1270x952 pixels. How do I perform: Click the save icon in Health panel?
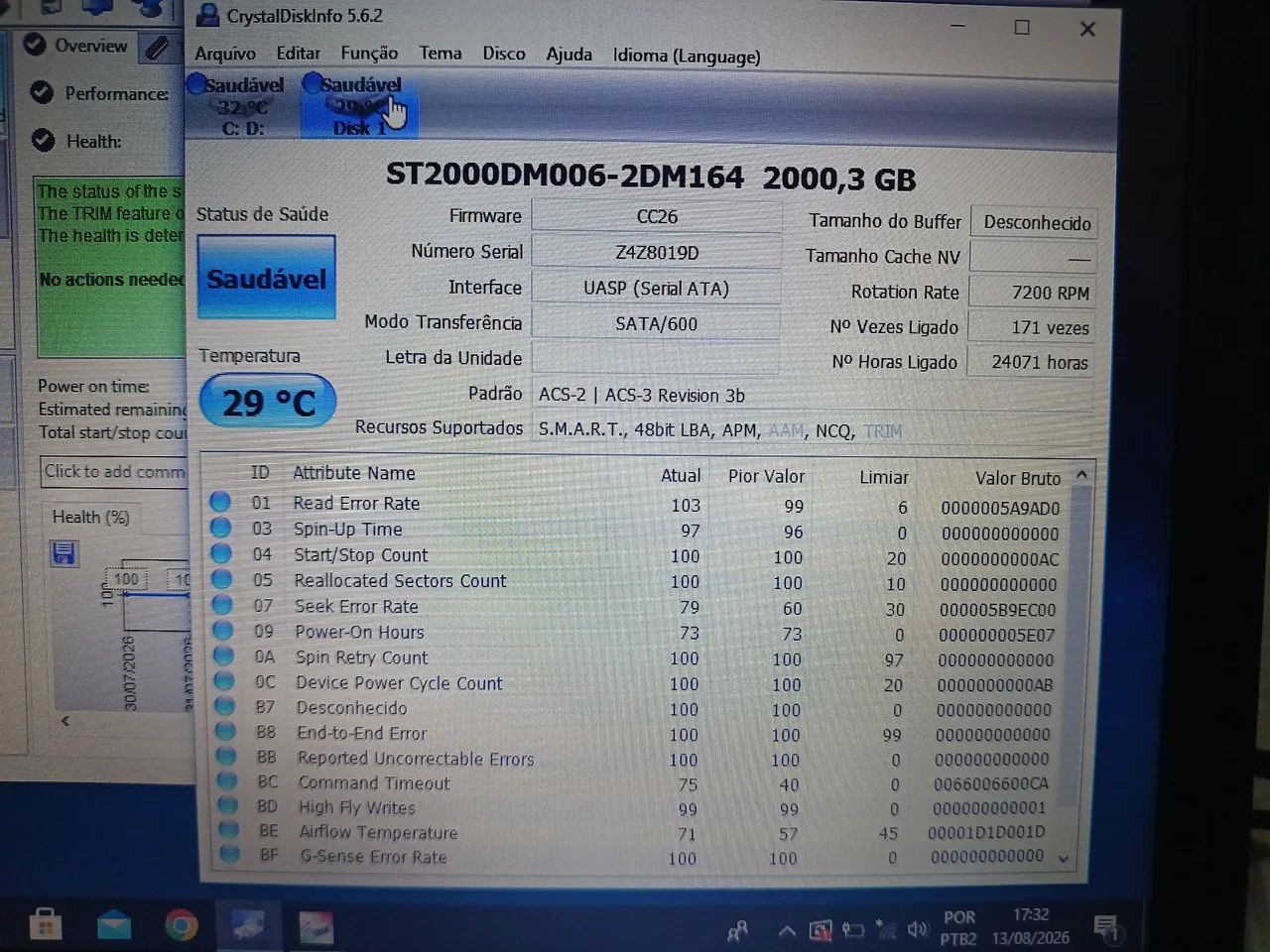63,553
